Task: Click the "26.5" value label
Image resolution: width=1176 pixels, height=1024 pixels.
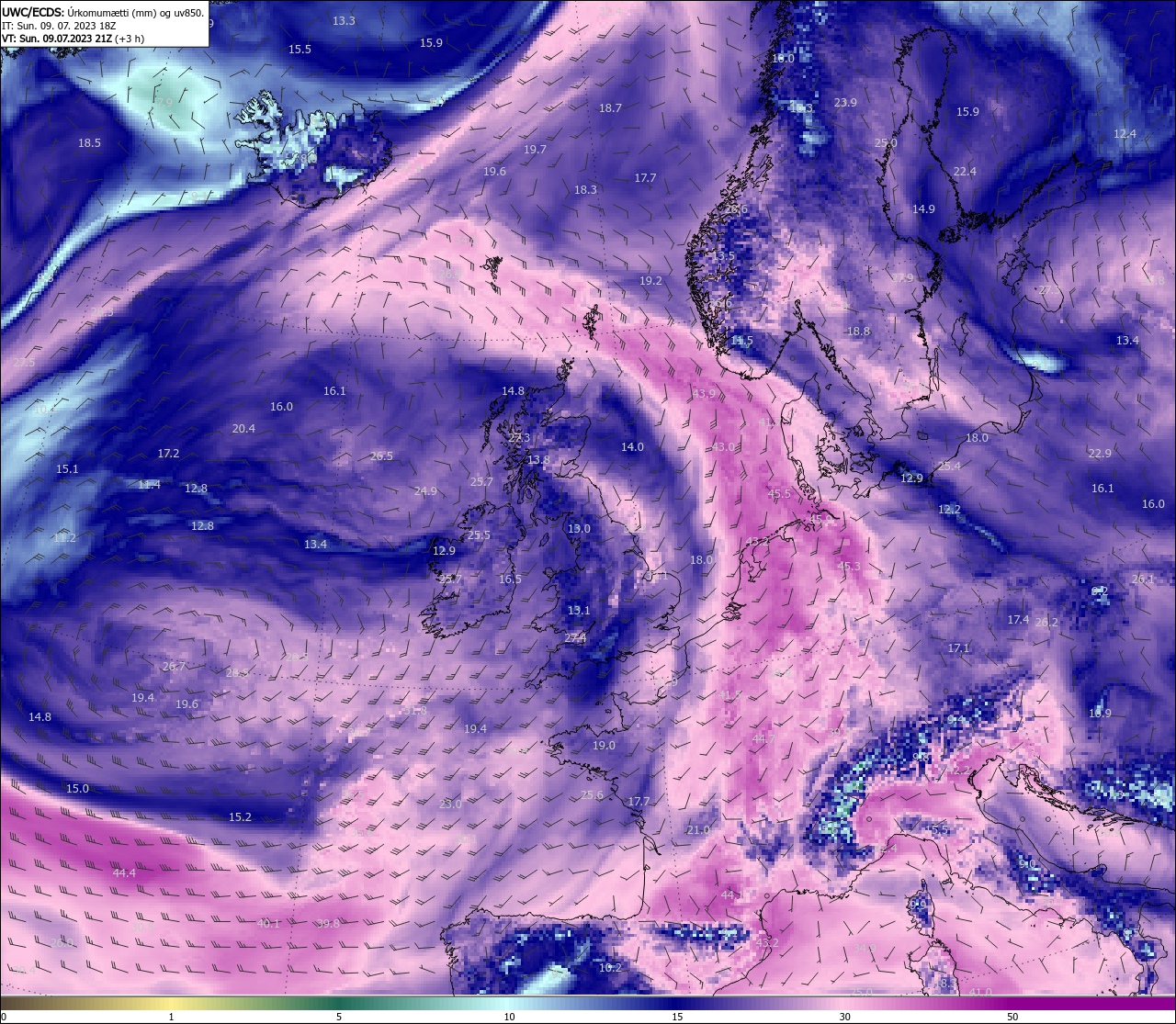Action: pyautogui.click(x=381, y=456)
